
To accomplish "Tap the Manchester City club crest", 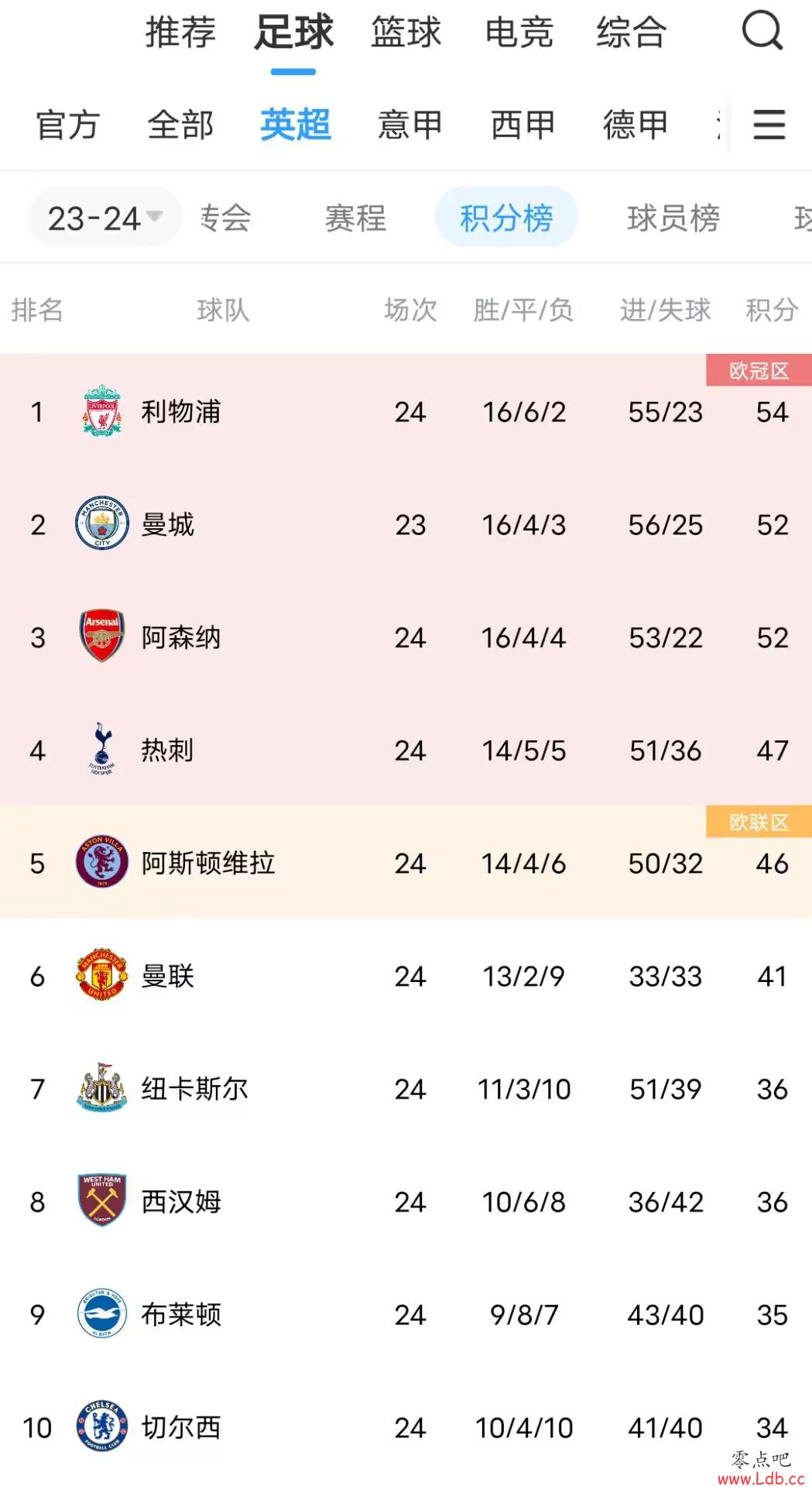I will 102,524.
